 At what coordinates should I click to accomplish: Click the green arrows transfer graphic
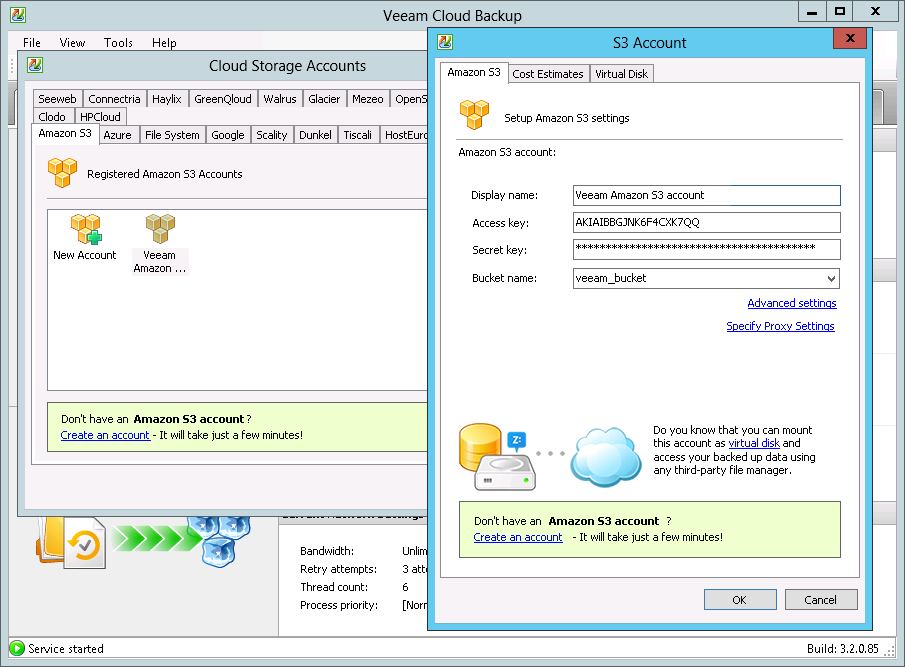pos(156,538)
